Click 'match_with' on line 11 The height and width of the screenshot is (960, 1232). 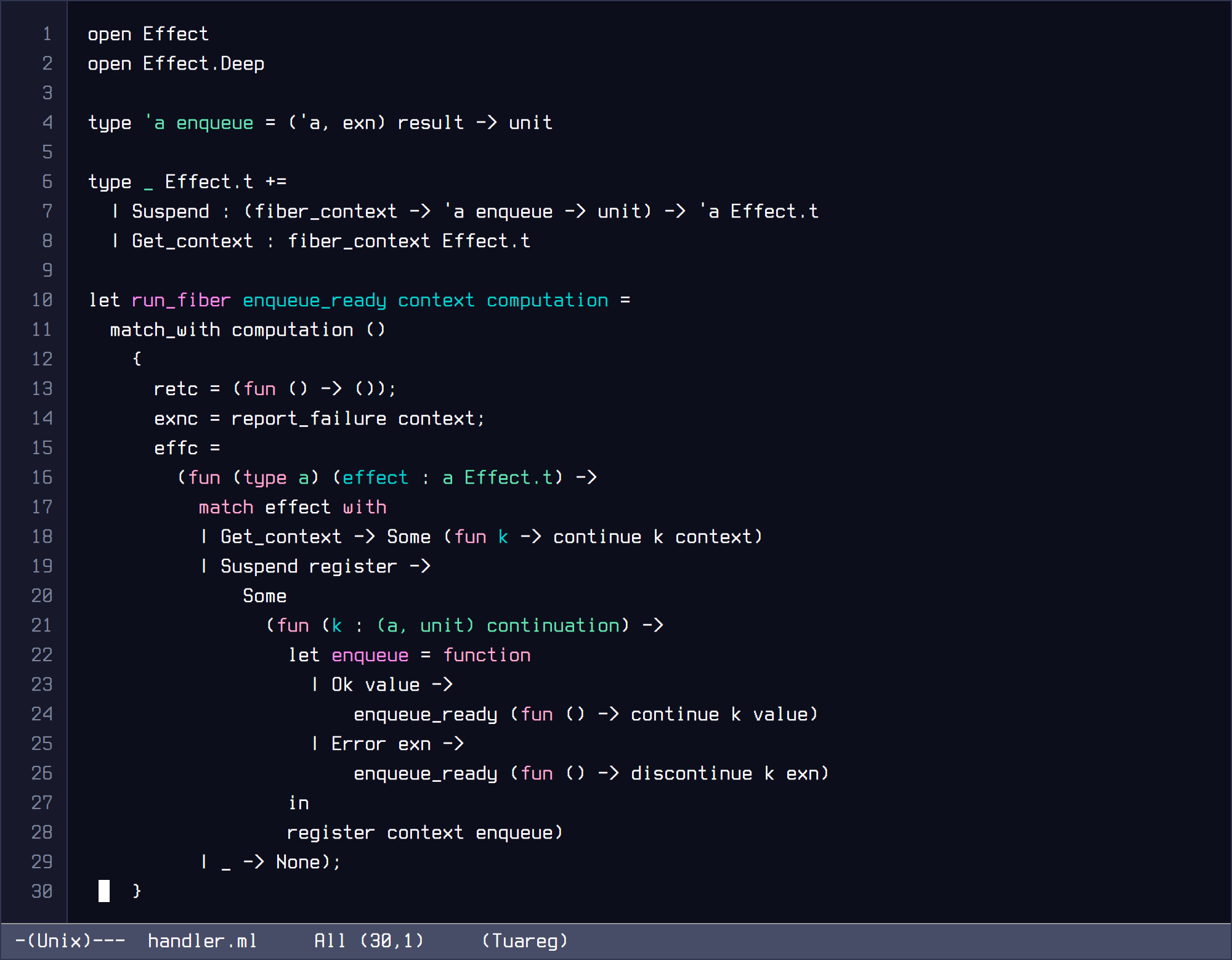(x=165, y=330)
